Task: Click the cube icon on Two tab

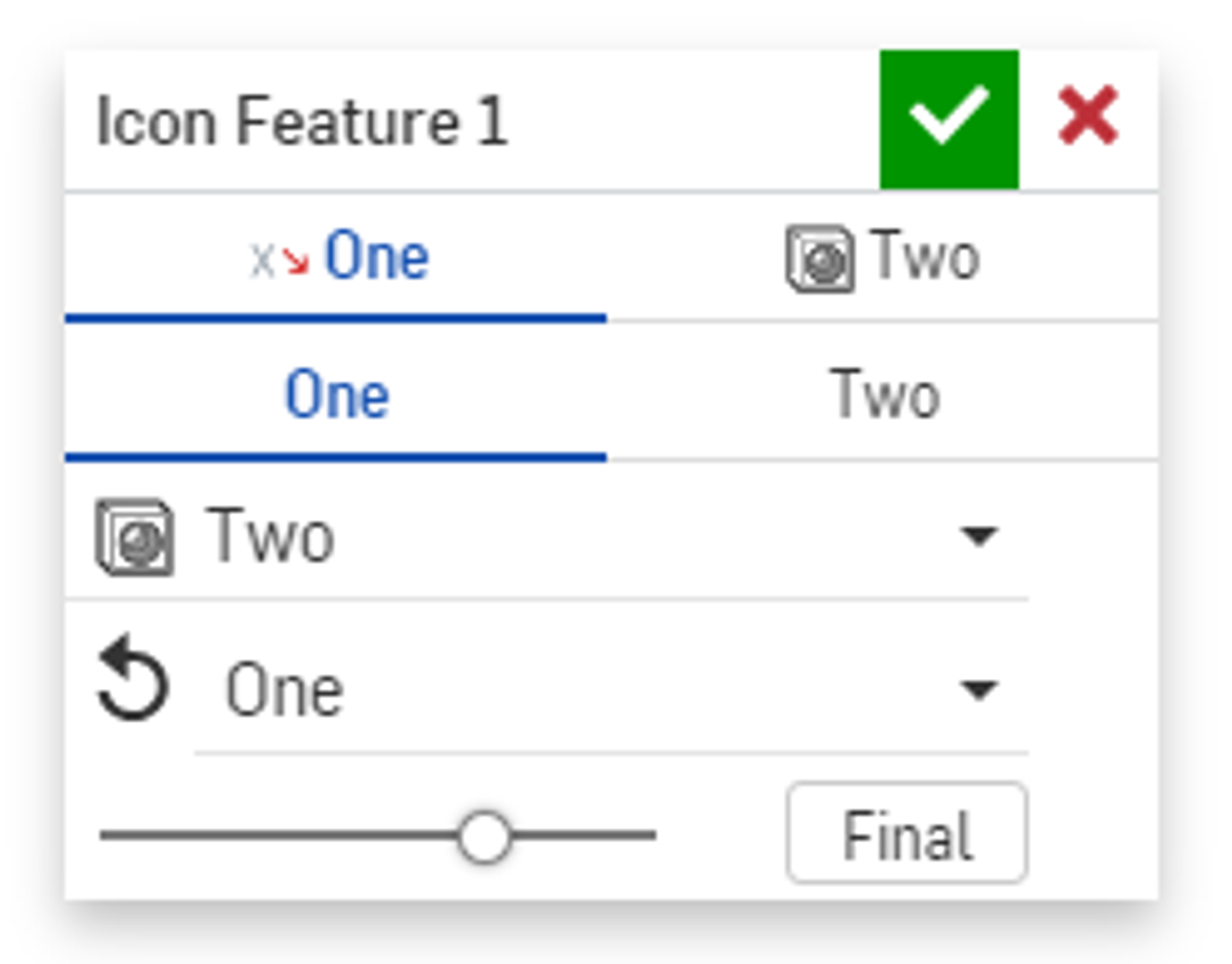Action: click(819, 259)
